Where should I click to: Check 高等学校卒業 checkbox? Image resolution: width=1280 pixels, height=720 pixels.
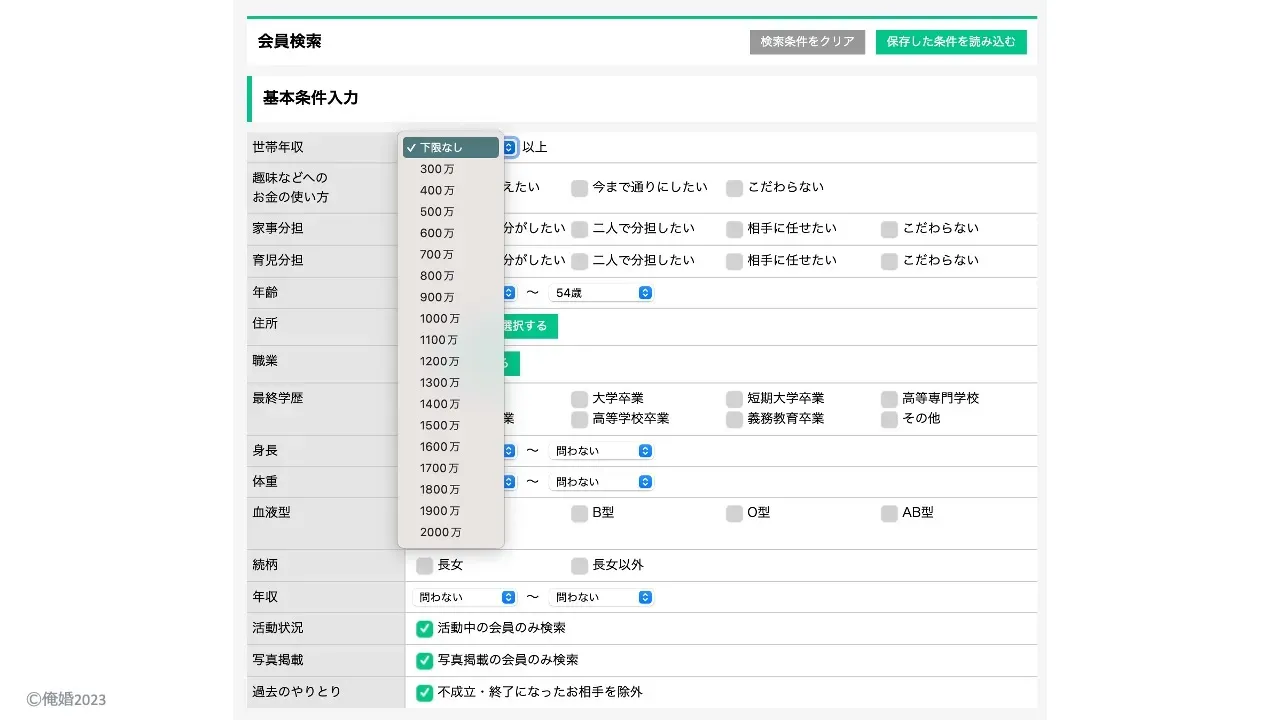tap(580, 419)
